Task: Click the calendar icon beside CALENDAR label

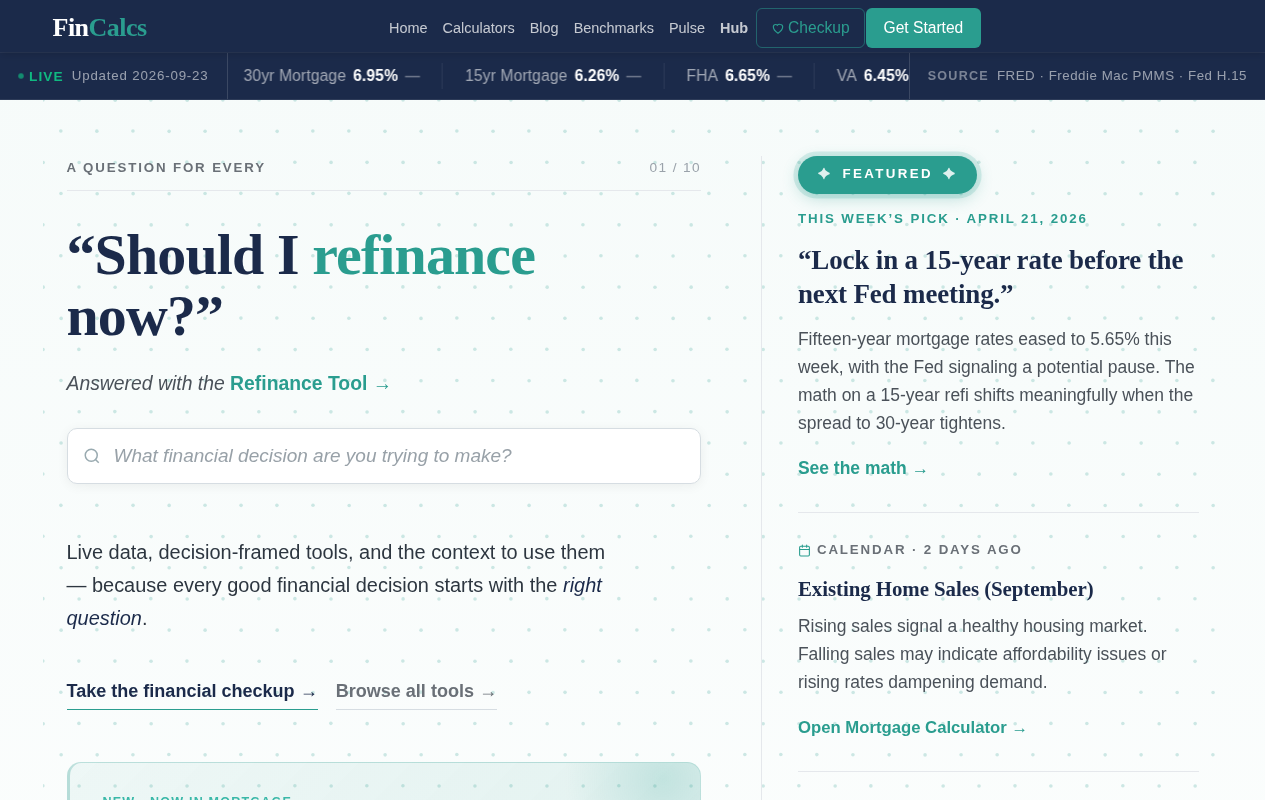Action: click(x=804, y=550)
